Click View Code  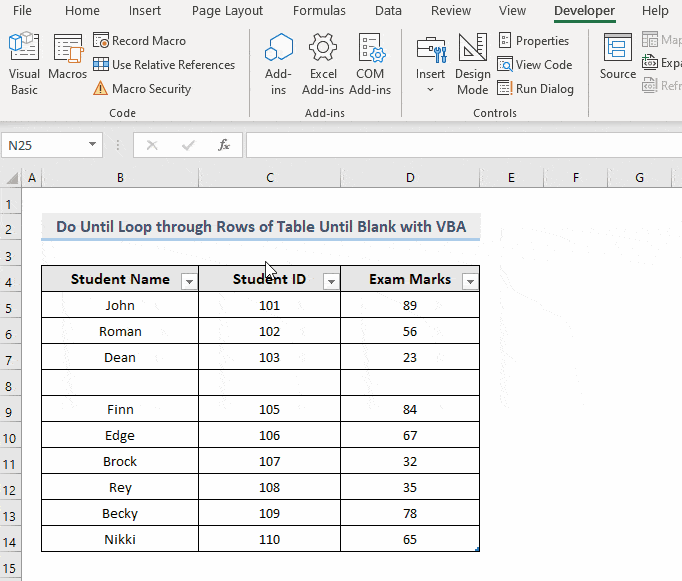tap(535, 65)
